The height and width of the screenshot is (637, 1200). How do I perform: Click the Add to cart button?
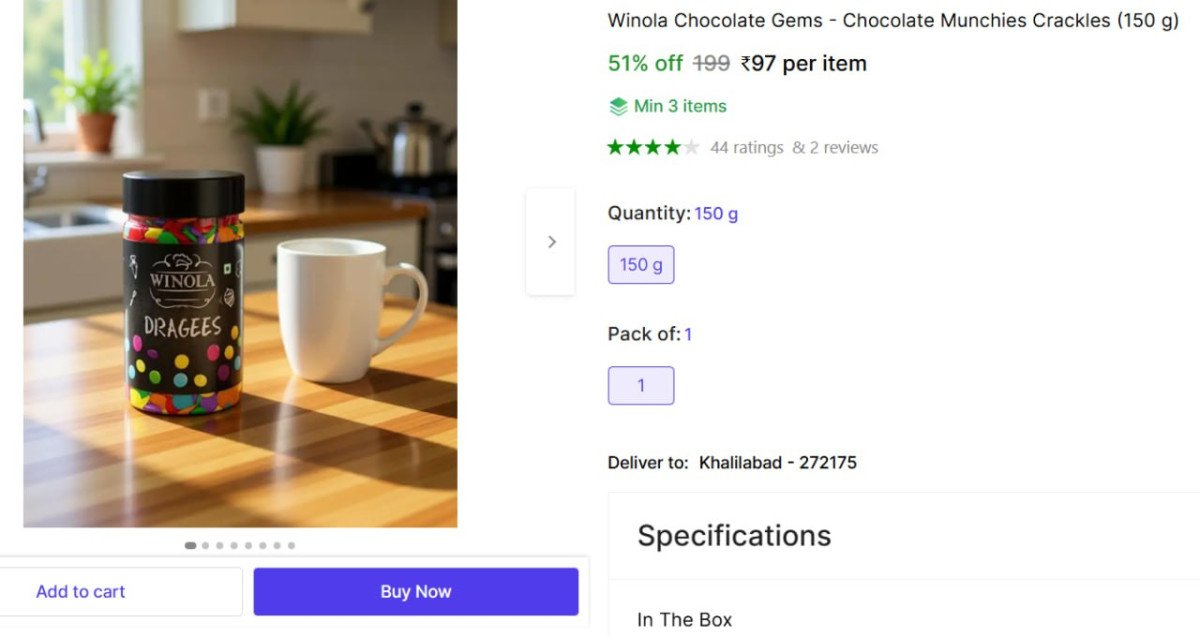81,592
